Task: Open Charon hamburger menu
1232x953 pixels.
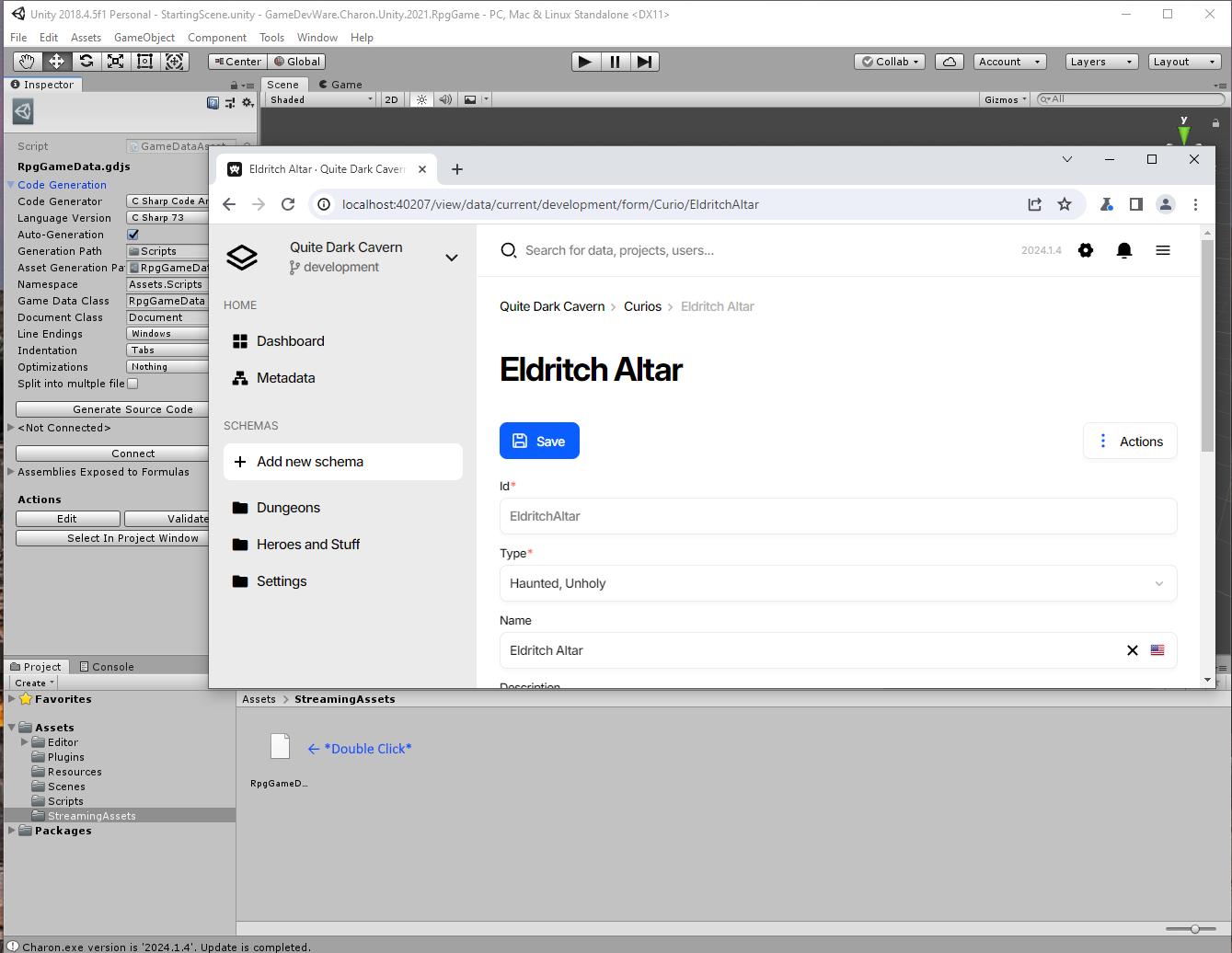Action: pos(1163,250)
